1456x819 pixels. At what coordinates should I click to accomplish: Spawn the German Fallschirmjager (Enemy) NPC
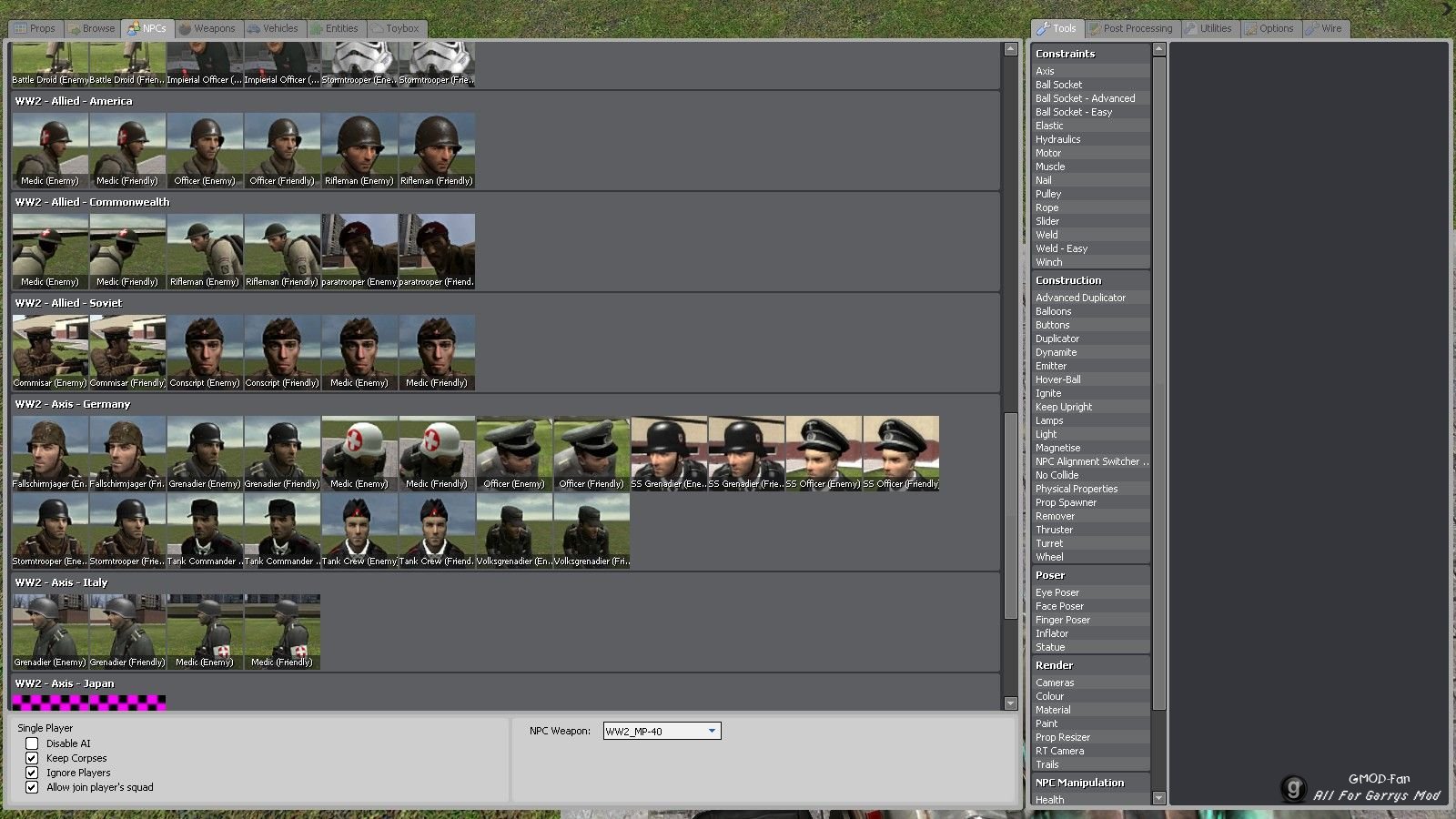[50, 453]
